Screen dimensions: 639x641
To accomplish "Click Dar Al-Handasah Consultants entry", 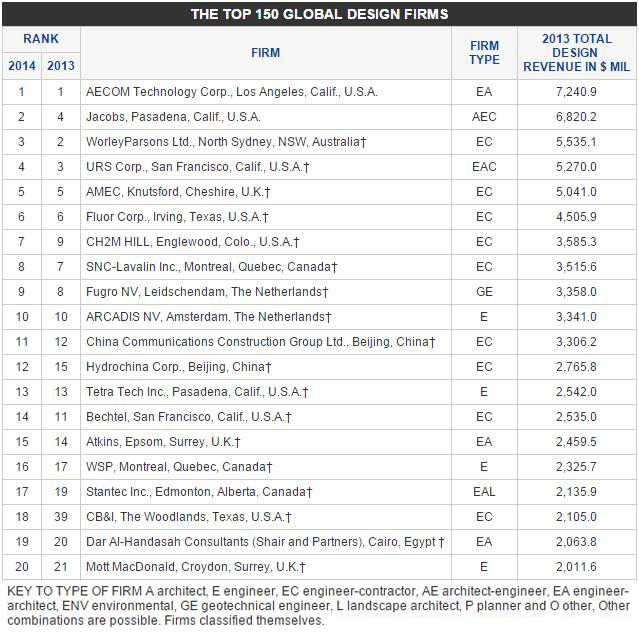I will coord(265,542).
